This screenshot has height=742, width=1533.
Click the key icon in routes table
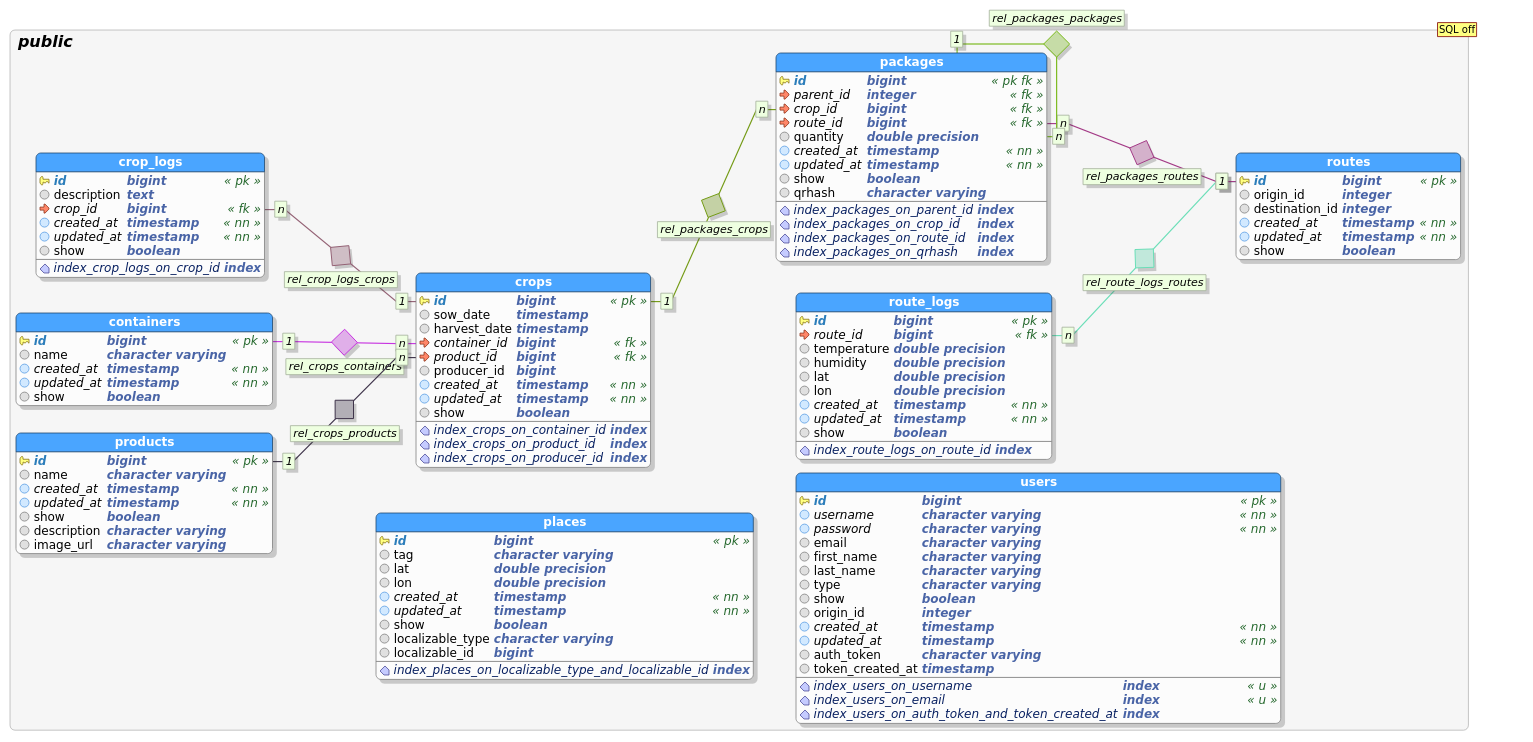(1244, 181)
